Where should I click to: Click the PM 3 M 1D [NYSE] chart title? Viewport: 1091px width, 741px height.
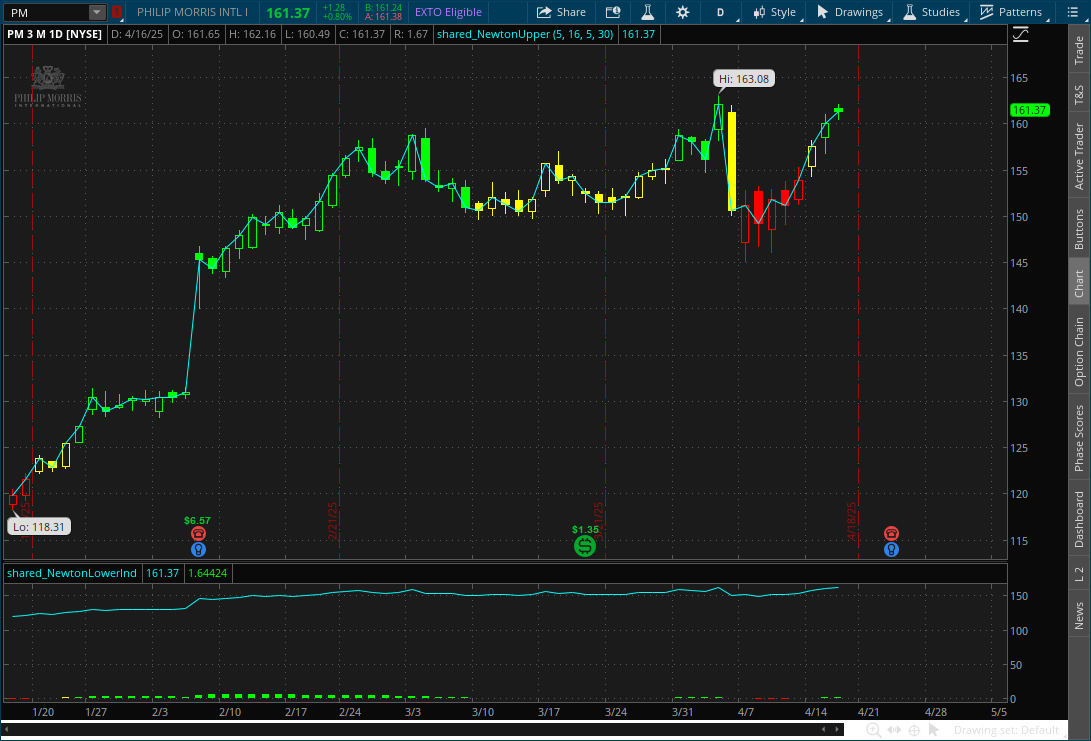(54, 34)
